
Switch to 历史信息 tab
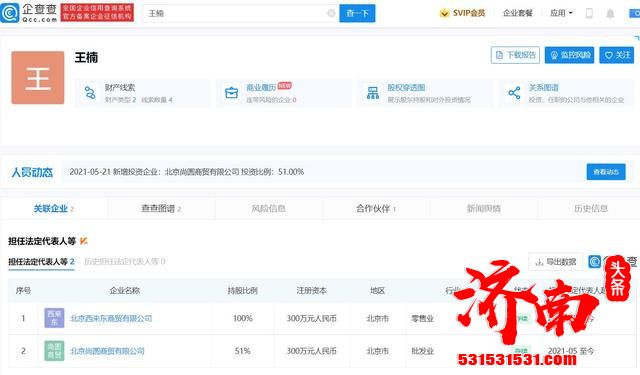[x=591, y=209]
